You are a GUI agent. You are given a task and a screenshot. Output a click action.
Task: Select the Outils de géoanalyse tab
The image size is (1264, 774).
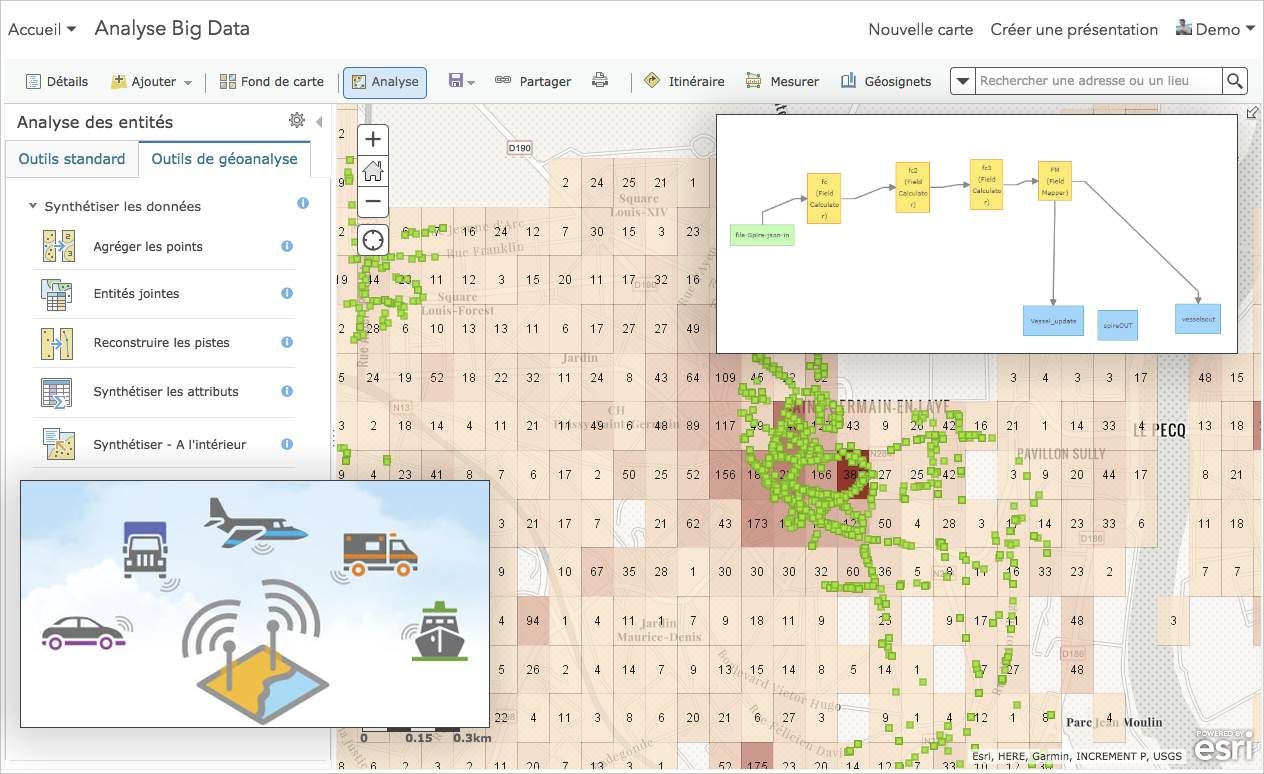pos(224,159)
